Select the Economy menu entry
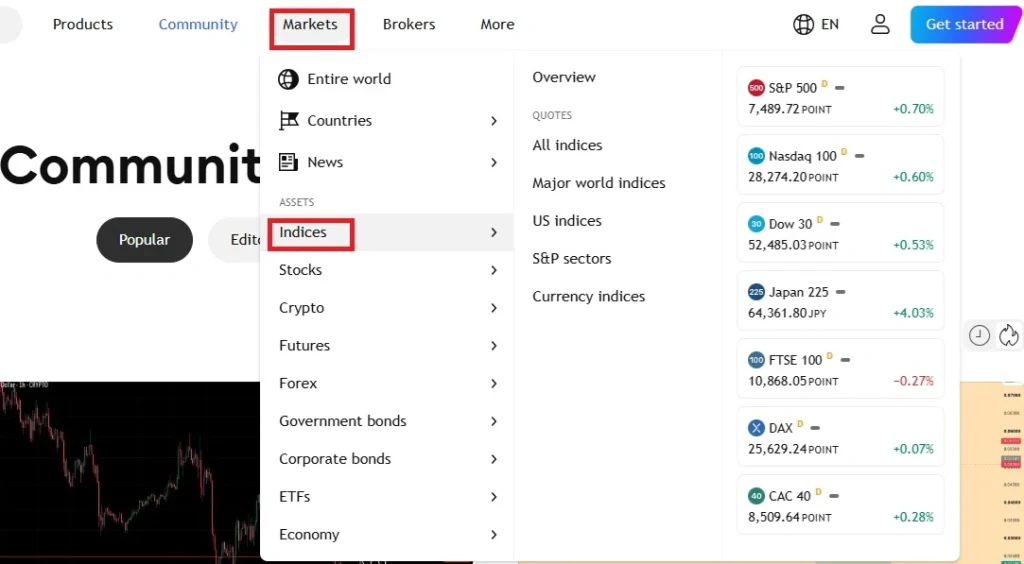Image resolution: width=1024 pixels, height=564 pixels. click(387, 535)
